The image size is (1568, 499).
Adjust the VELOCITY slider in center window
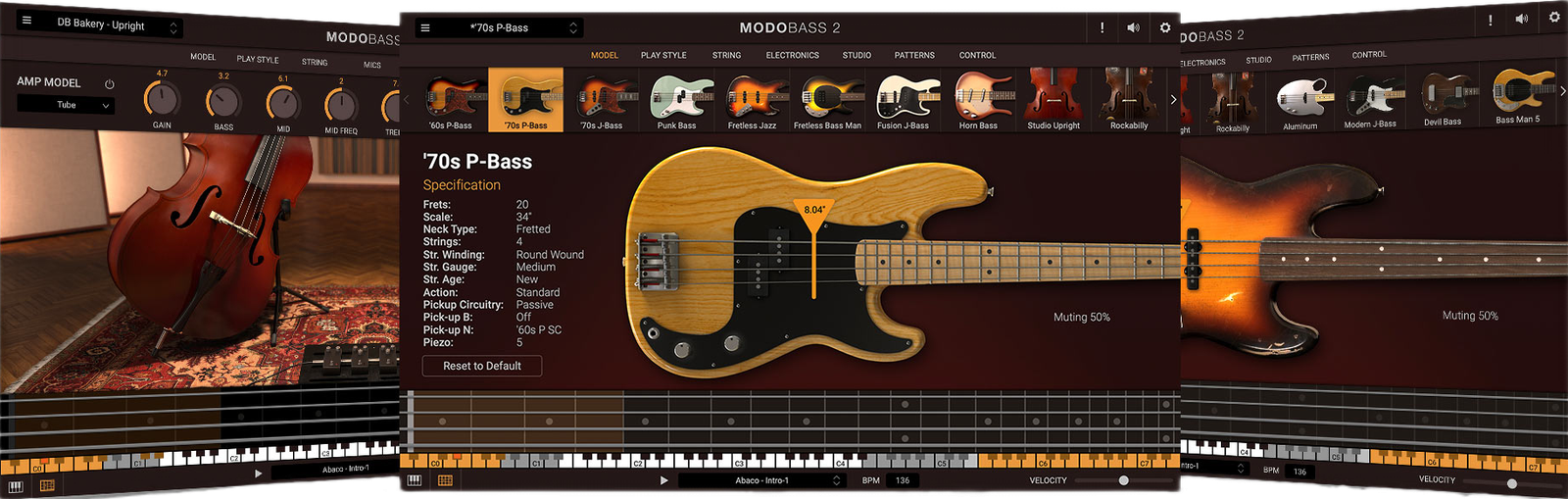click(x=1123, y=480)
